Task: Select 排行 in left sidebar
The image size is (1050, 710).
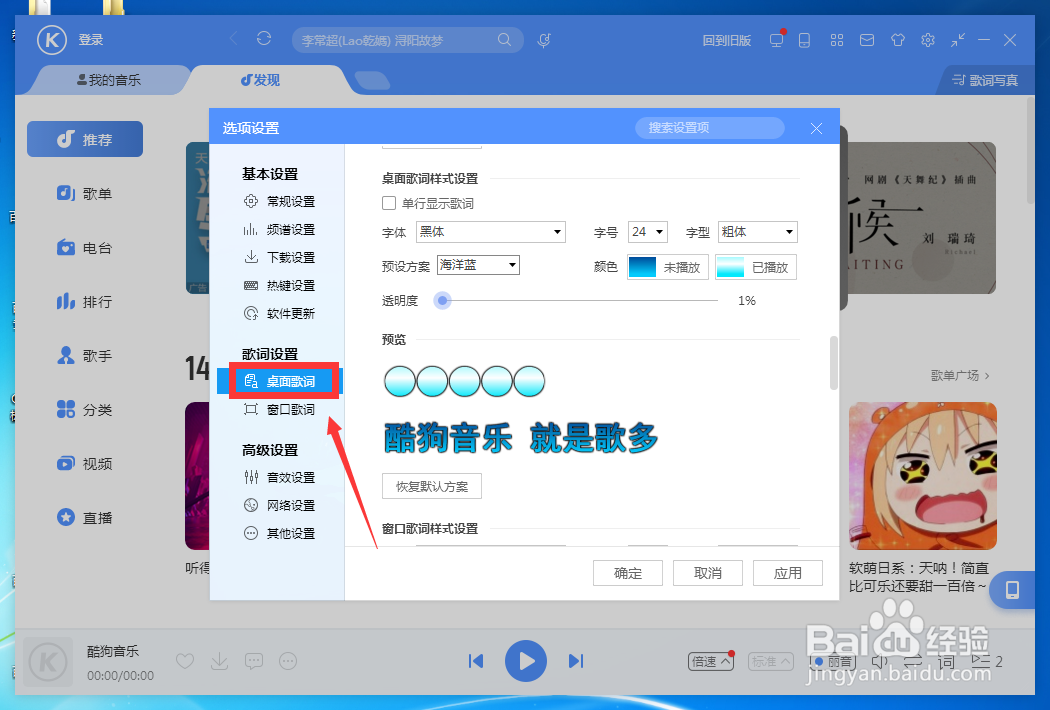Action: [x=85, y=302]
